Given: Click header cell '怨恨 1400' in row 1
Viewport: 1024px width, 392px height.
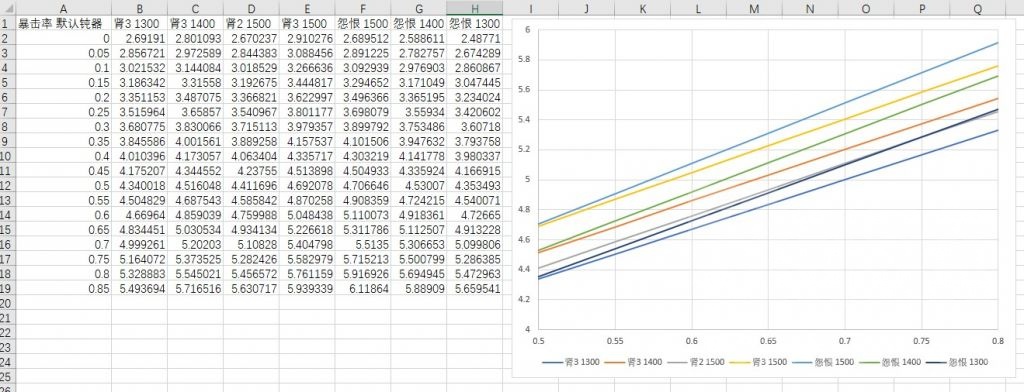Looking at the screenshot, I should [x=419, y=24].
